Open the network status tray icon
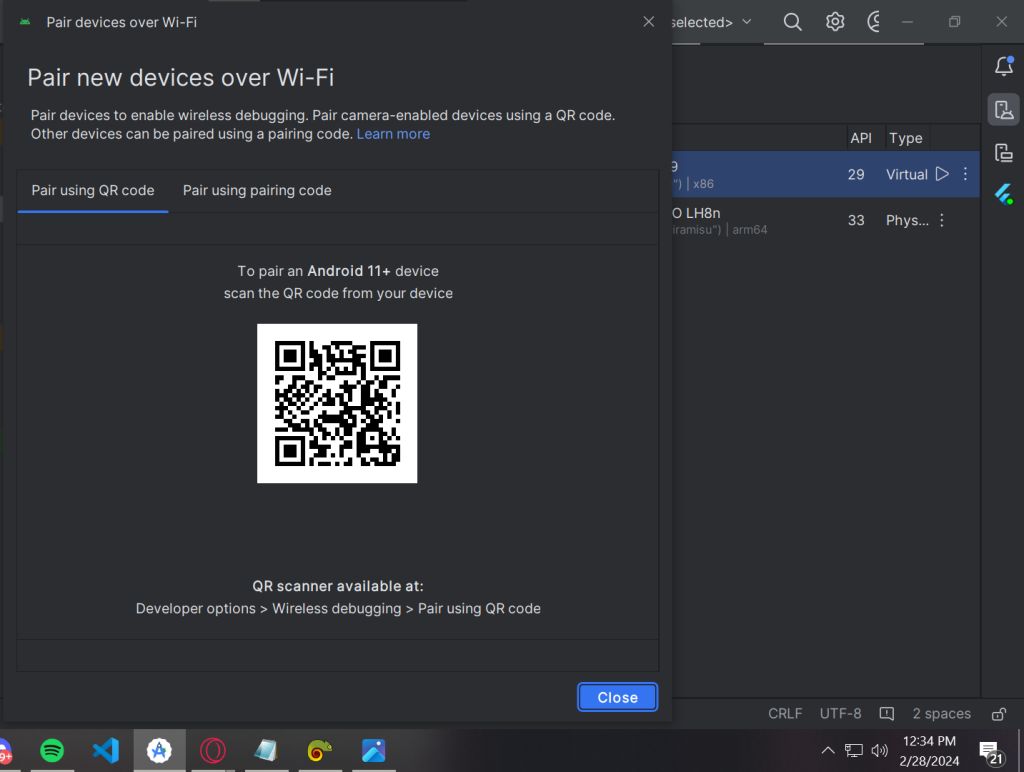1024x772 pixels. tap(854, 750)
